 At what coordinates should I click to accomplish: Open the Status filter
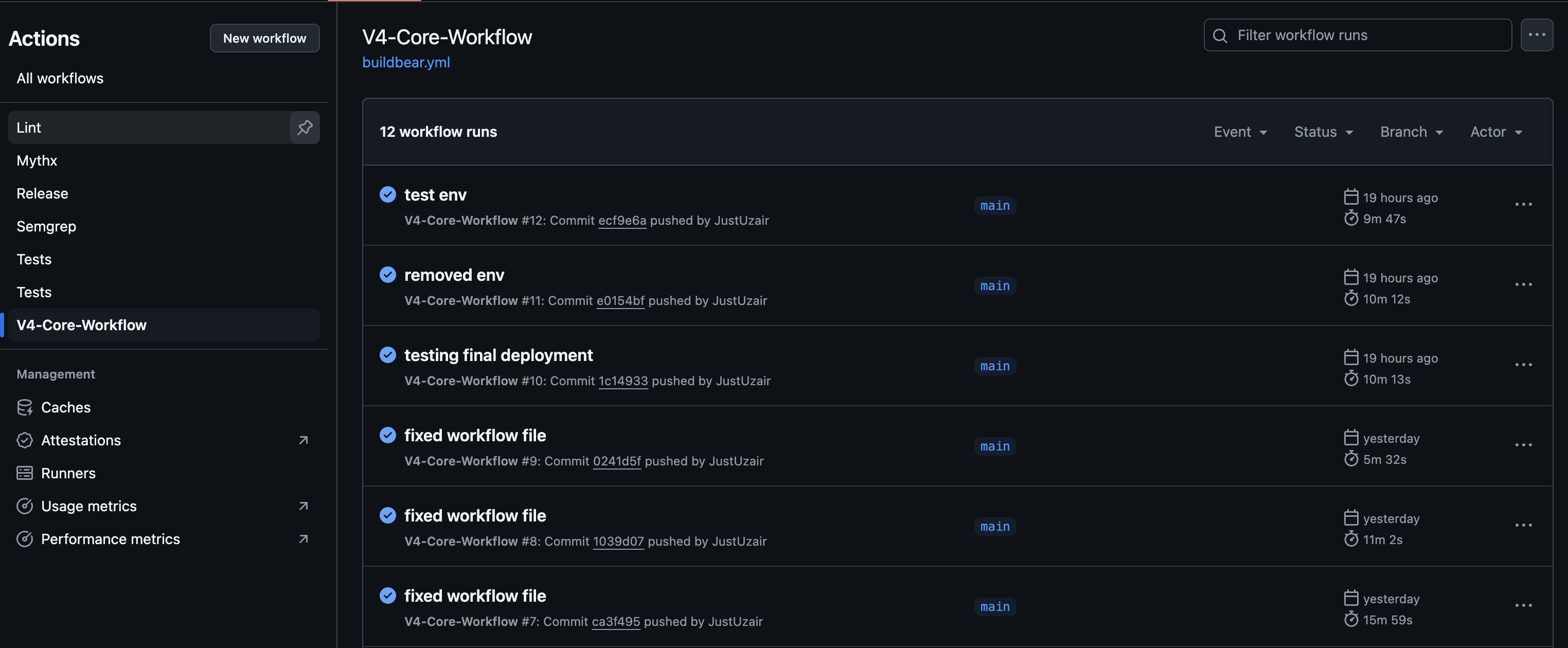pyautogui.click(x=1323, y=132)
